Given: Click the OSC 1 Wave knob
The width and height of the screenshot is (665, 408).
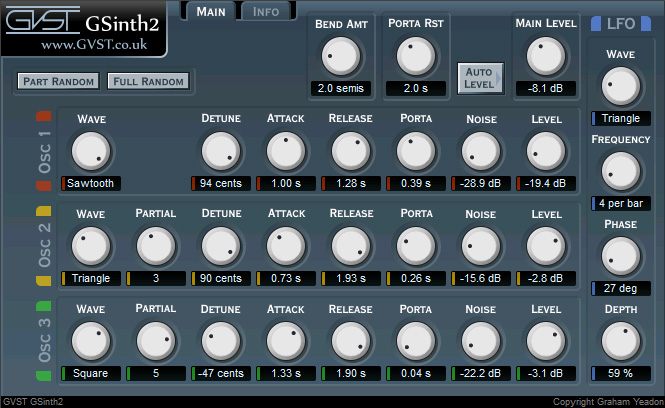Looking at the screenshot, I should click(91, 151).
